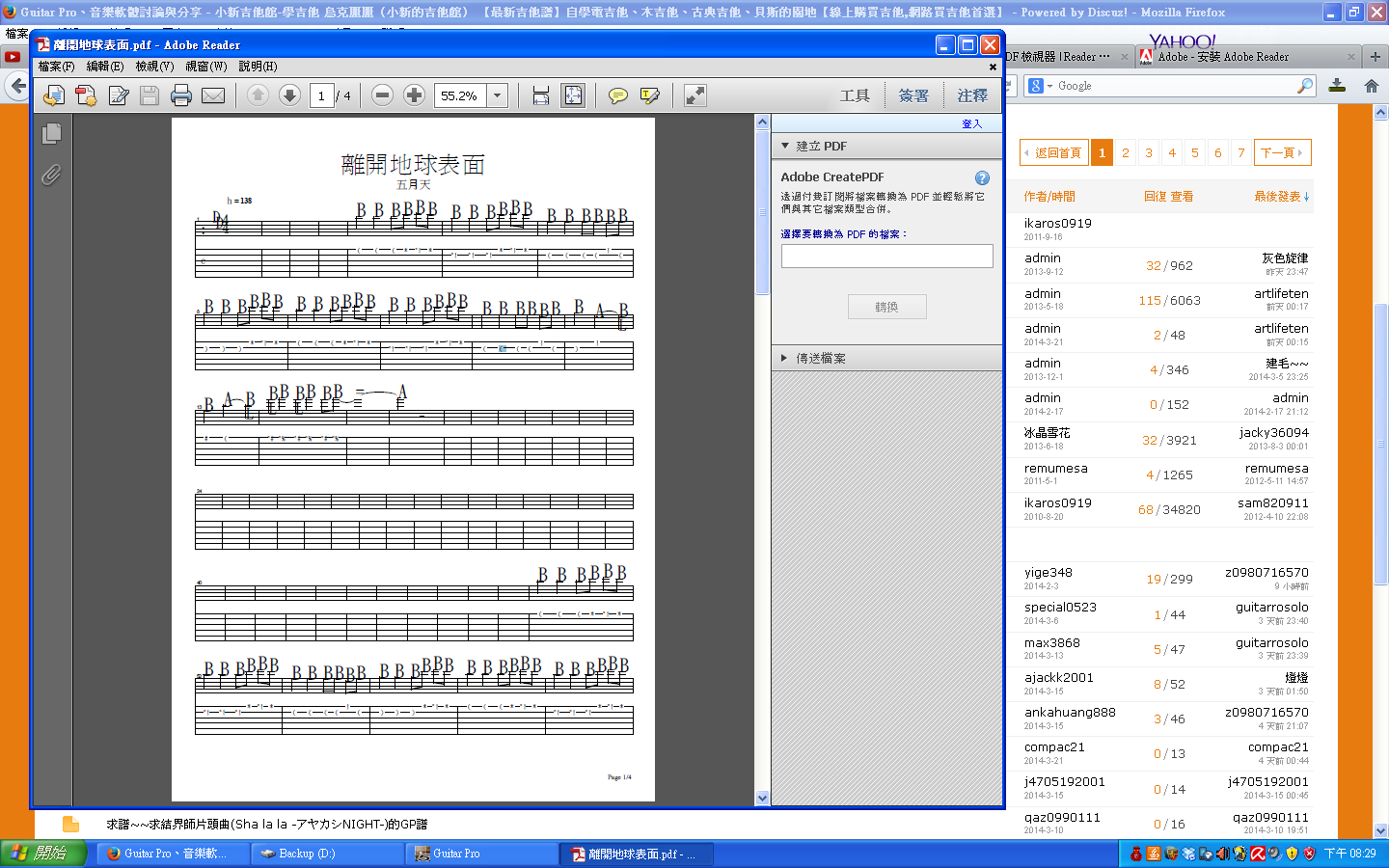Open the search engine dropdown in Firefox
The image size is (1389, 868).
[1040, 86]
